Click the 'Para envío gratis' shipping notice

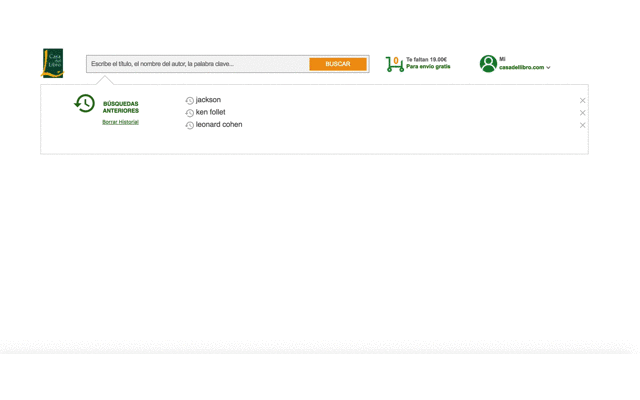pos(428,67)
